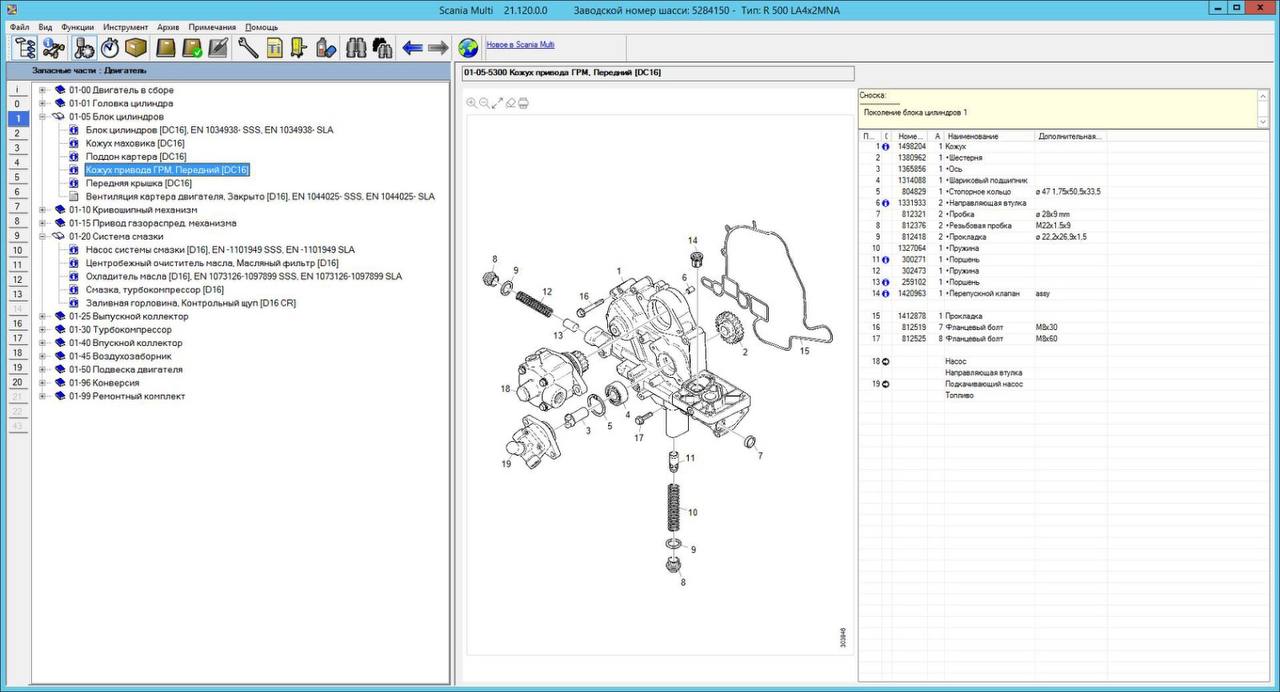Click the binoculars search toolbar icon
The image size is (1280, 692).
[355, 47]
